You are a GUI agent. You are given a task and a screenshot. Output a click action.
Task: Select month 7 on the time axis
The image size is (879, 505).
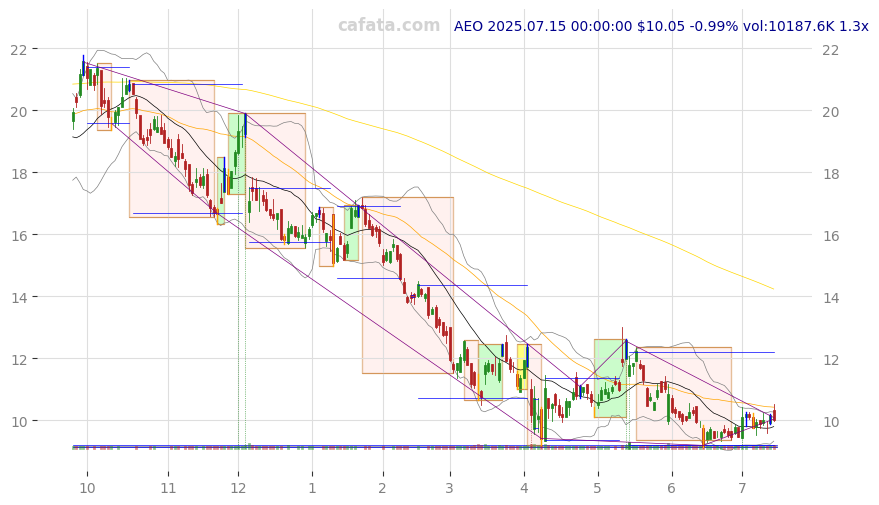[742, 488]
